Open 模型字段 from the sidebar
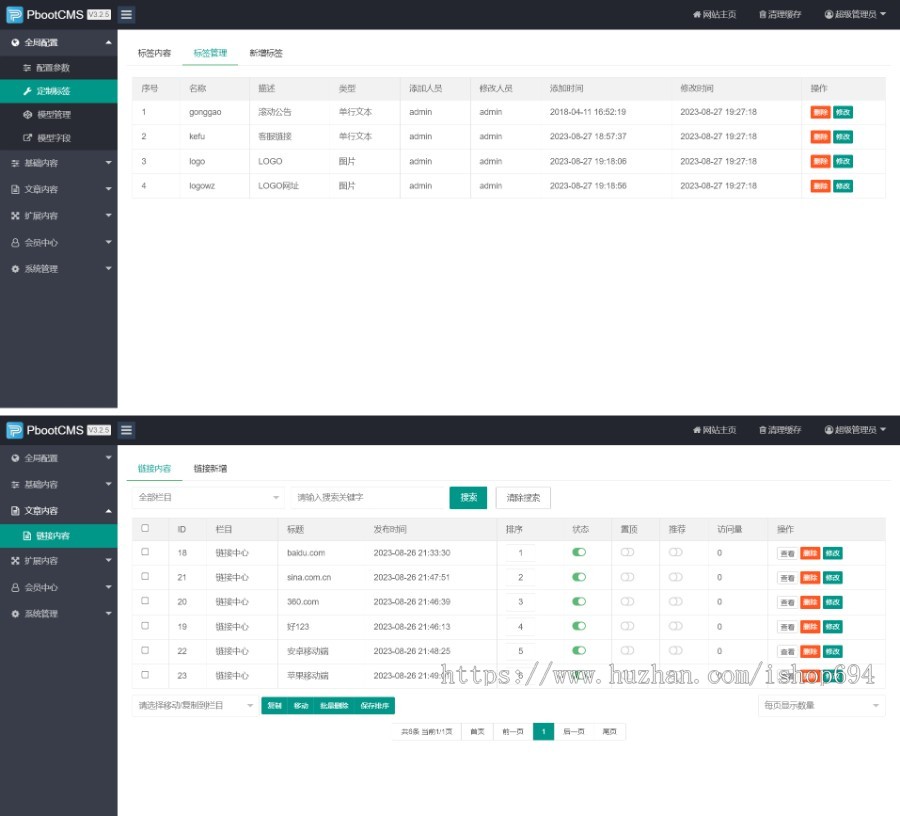The width and height of the screenshot is (900, 816). pyautogui.click(x=53, y=138)
